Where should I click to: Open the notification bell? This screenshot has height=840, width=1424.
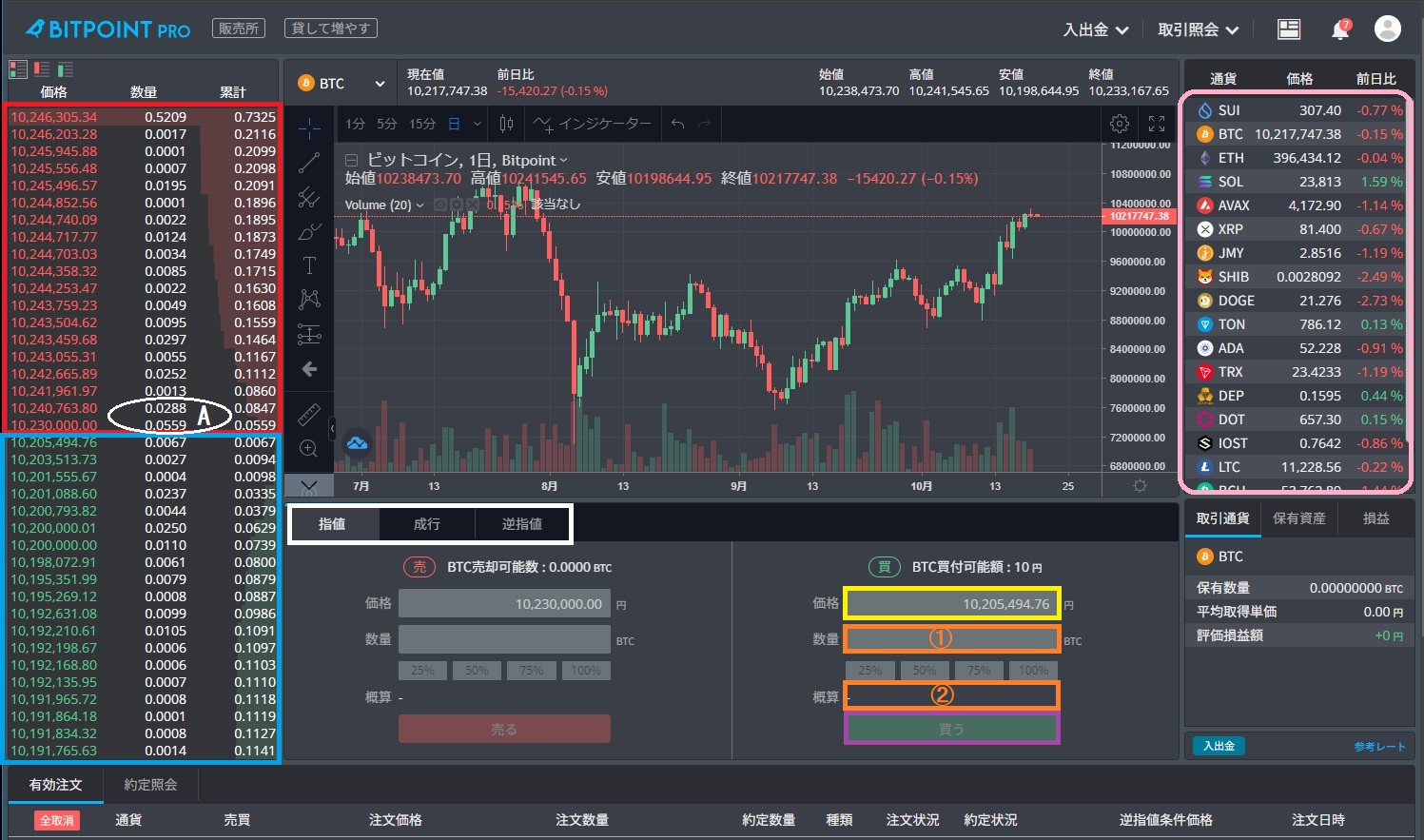pyautogui.click(x=1340, y=29)
